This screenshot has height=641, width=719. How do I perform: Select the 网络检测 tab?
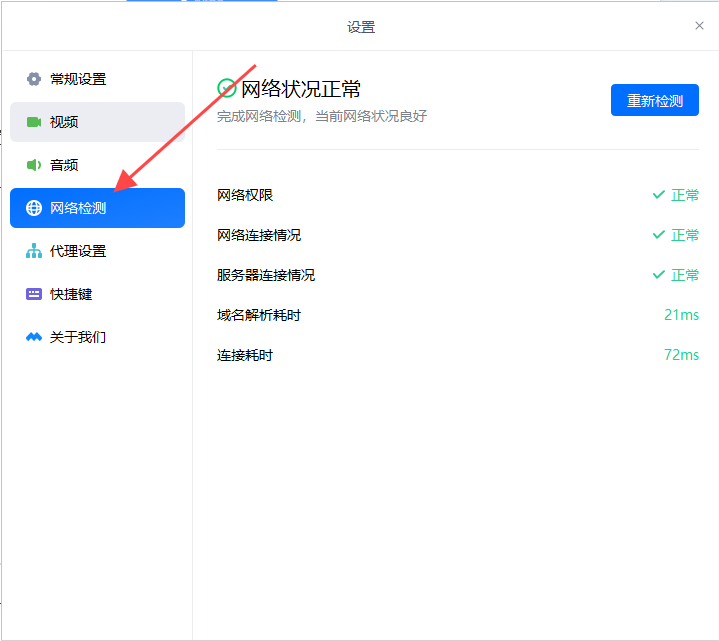click(97, 208)
